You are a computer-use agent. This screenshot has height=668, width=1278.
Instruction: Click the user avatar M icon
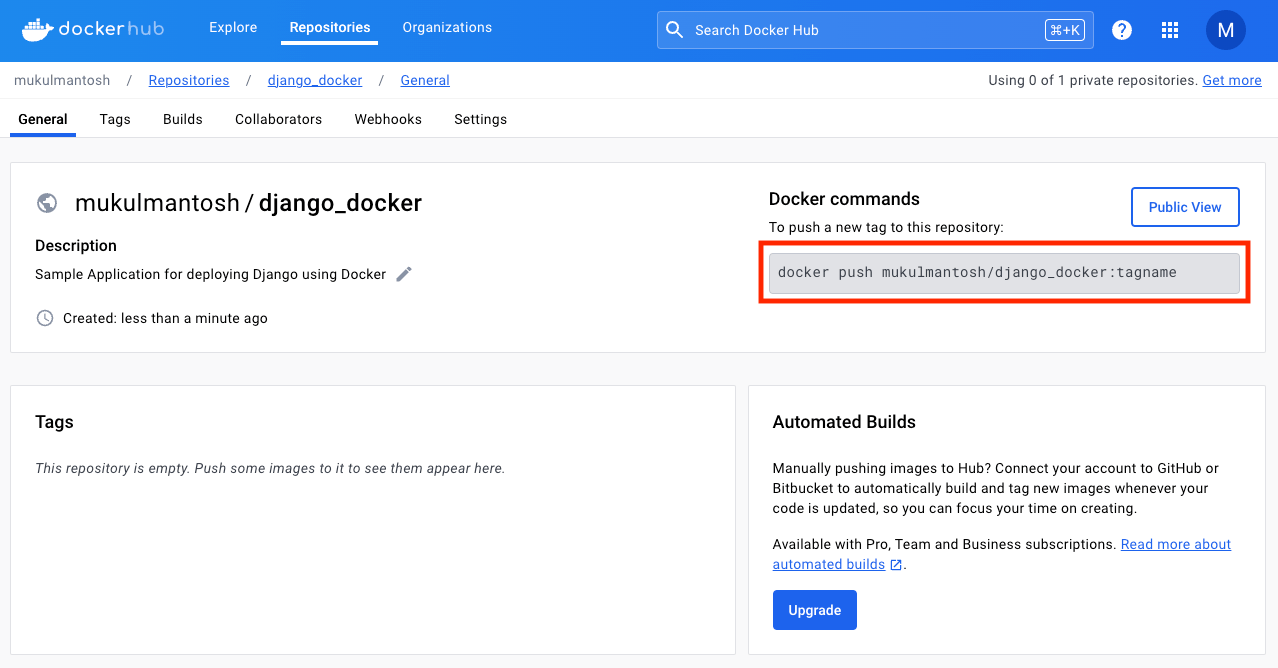coord(1225,30)
